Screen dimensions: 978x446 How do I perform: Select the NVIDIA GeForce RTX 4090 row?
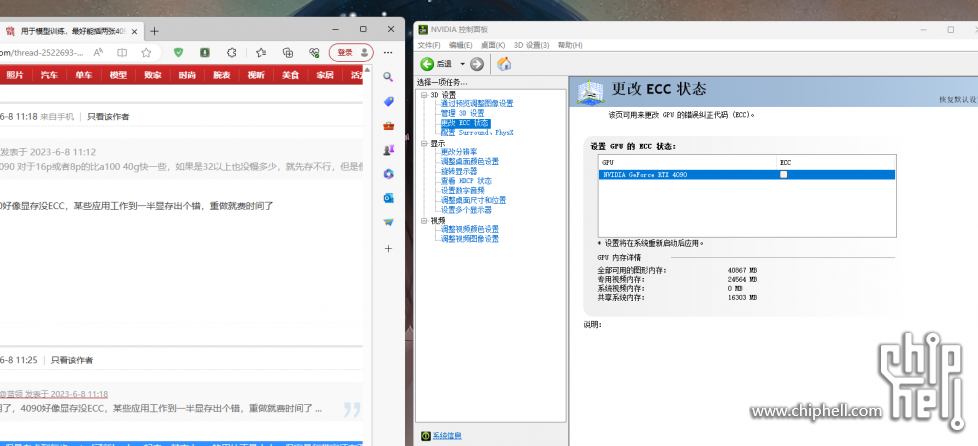[747, 175]
